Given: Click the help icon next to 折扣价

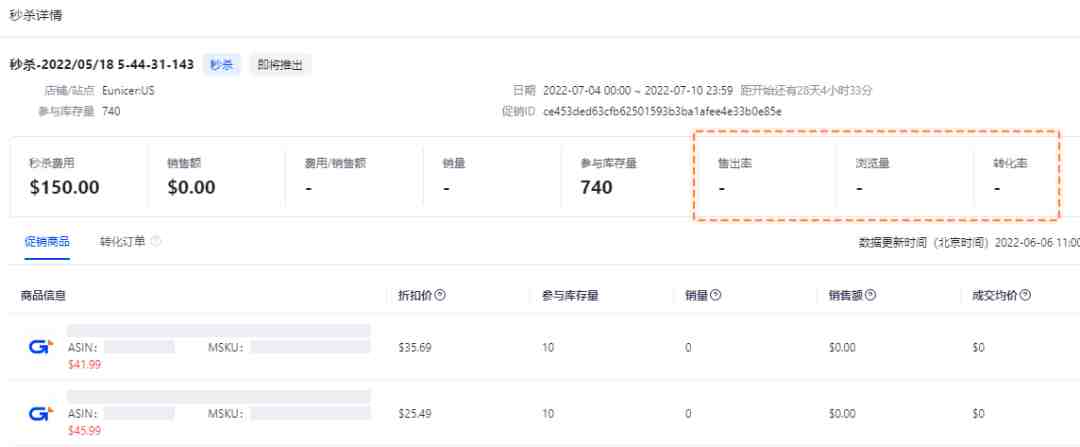Looking at the screenshot, I should point(441,295).
